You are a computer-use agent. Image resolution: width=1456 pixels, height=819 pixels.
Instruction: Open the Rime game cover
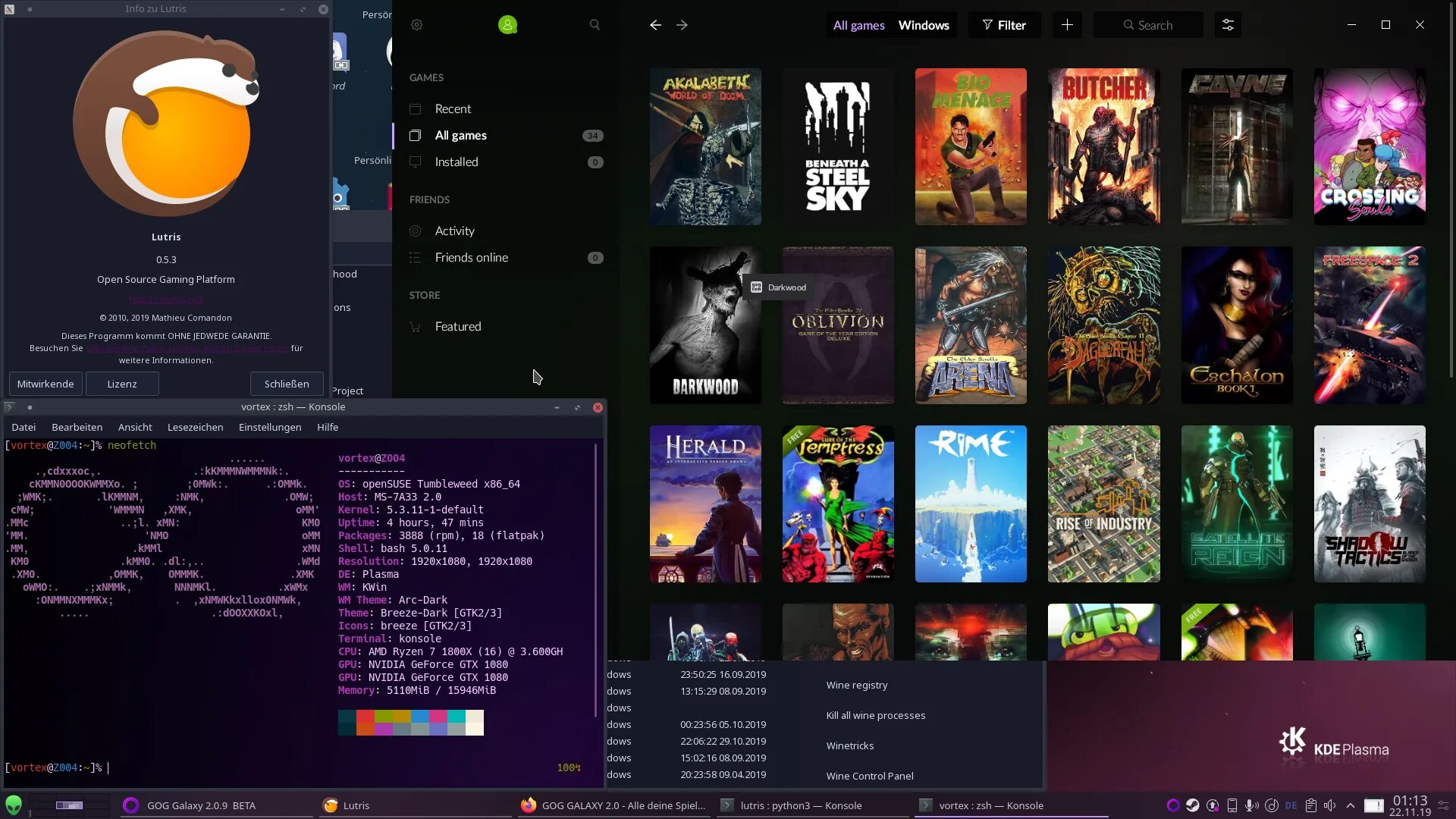(971, 504)
